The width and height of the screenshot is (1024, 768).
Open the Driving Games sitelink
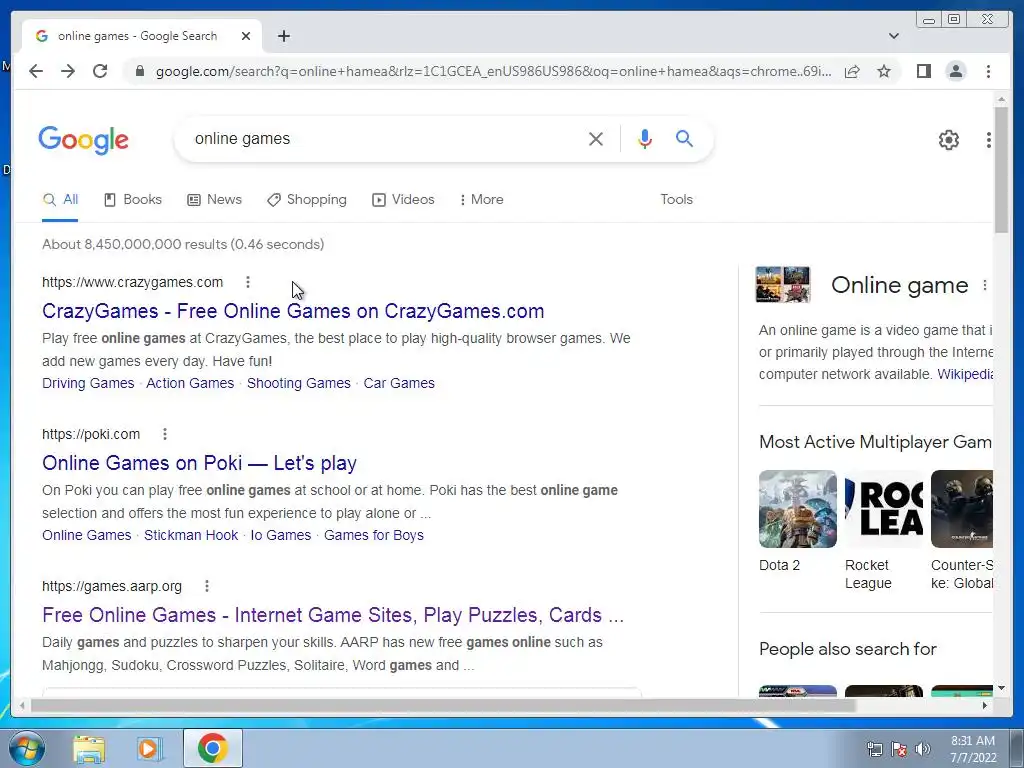click(88, 383)
